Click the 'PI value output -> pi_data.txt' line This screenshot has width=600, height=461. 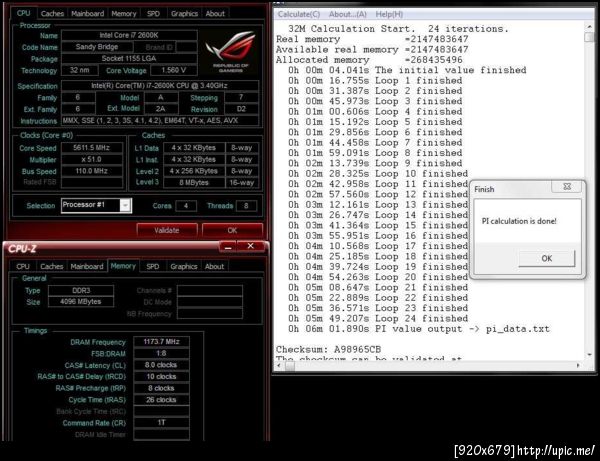pyautogui.click(x=419, y=329)
